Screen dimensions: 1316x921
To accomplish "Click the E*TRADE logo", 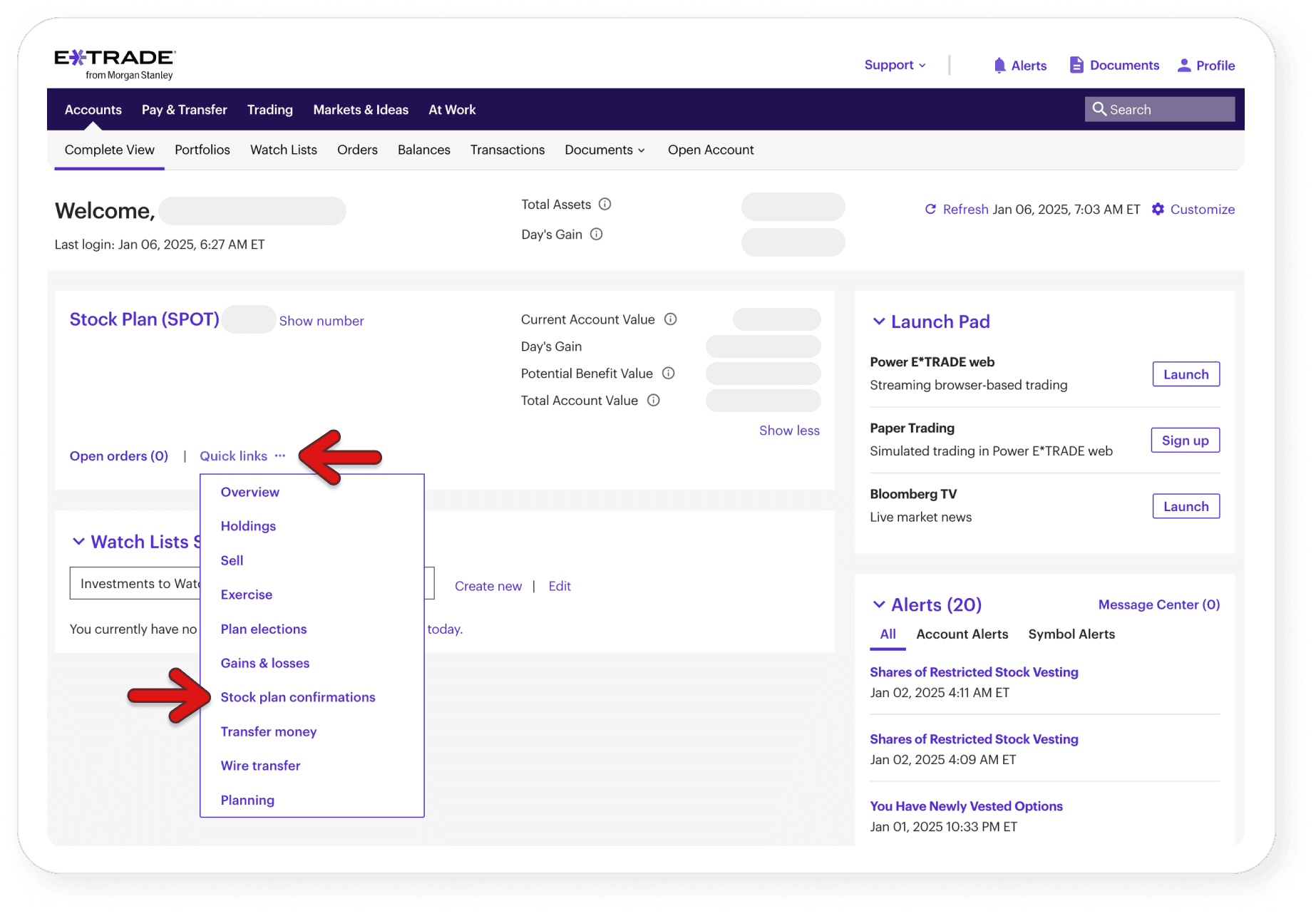I will pos(115,65).
